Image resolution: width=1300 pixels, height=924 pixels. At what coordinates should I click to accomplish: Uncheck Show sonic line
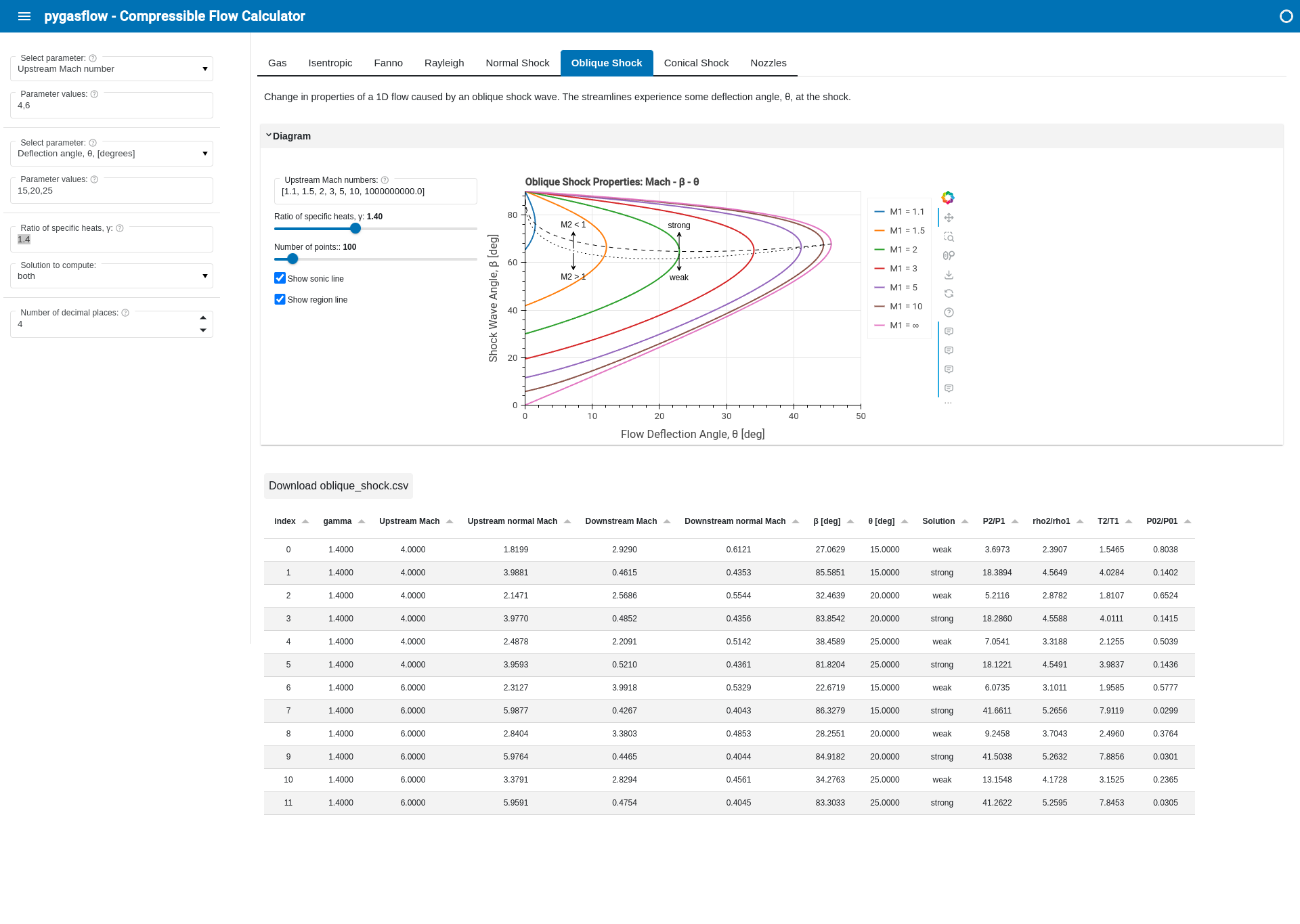280,278
